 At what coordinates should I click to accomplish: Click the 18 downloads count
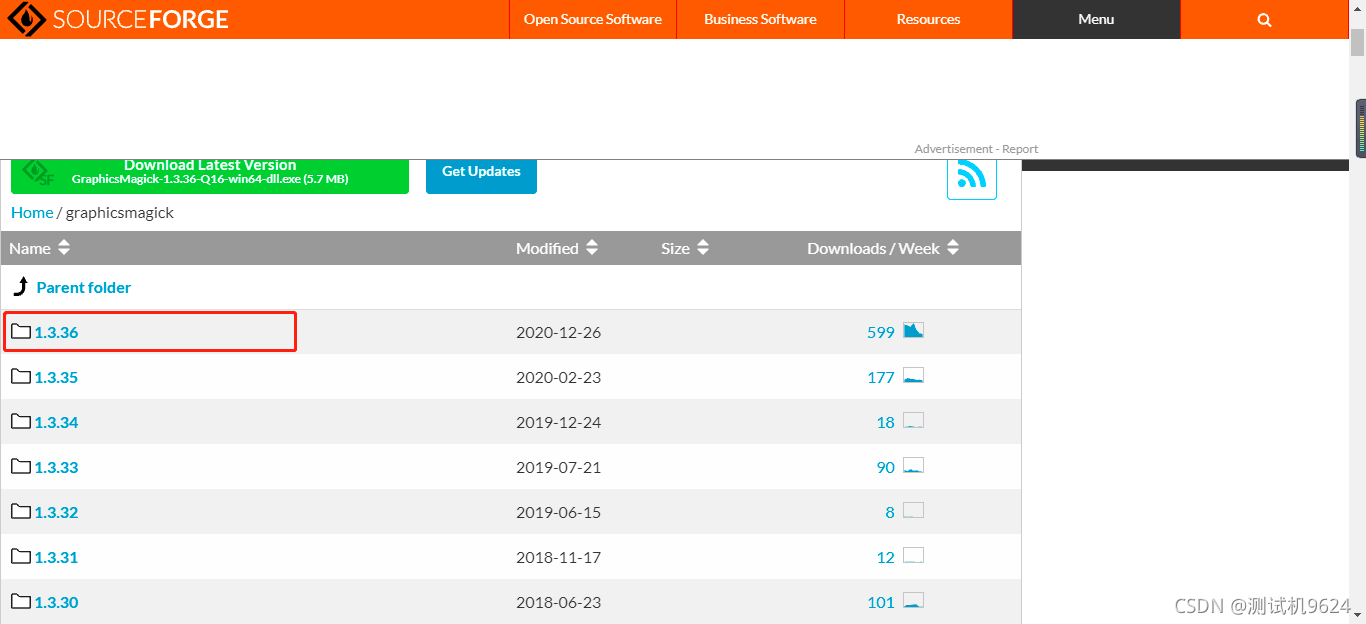(x=886, y=422)
